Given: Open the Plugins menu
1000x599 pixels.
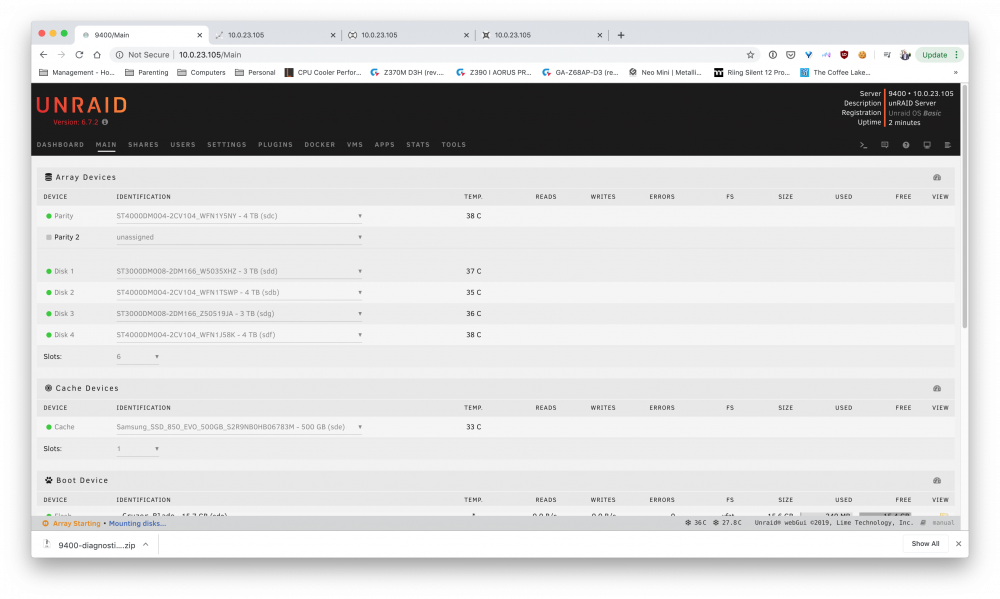Looking at the screenshot, I should 276,145.
